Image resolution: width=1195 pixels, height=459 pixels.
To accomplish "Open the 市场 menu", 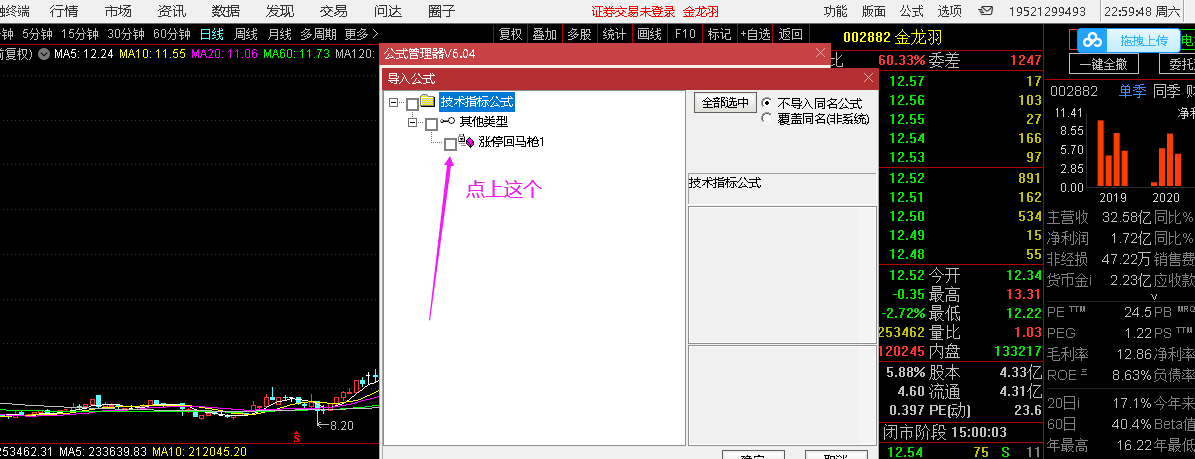I will coord(118,11).
